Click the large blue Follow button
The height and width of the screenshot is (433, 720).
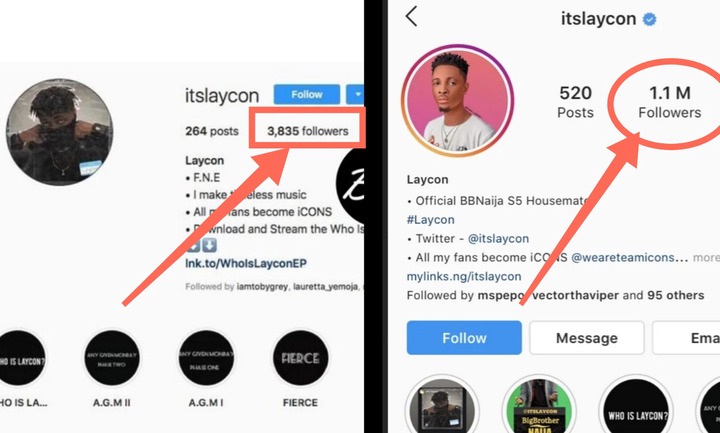point(464,338)
